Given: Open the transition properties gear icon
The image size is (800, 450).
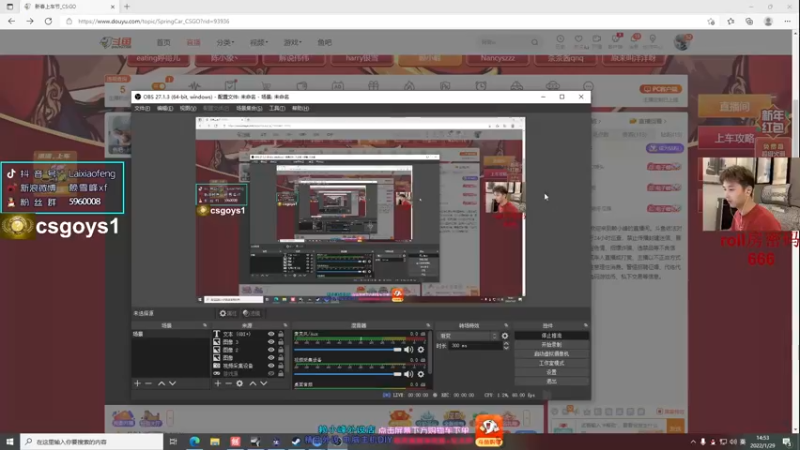Looking at the screenshot, I should pyautogui.click(x=505, y=336).
